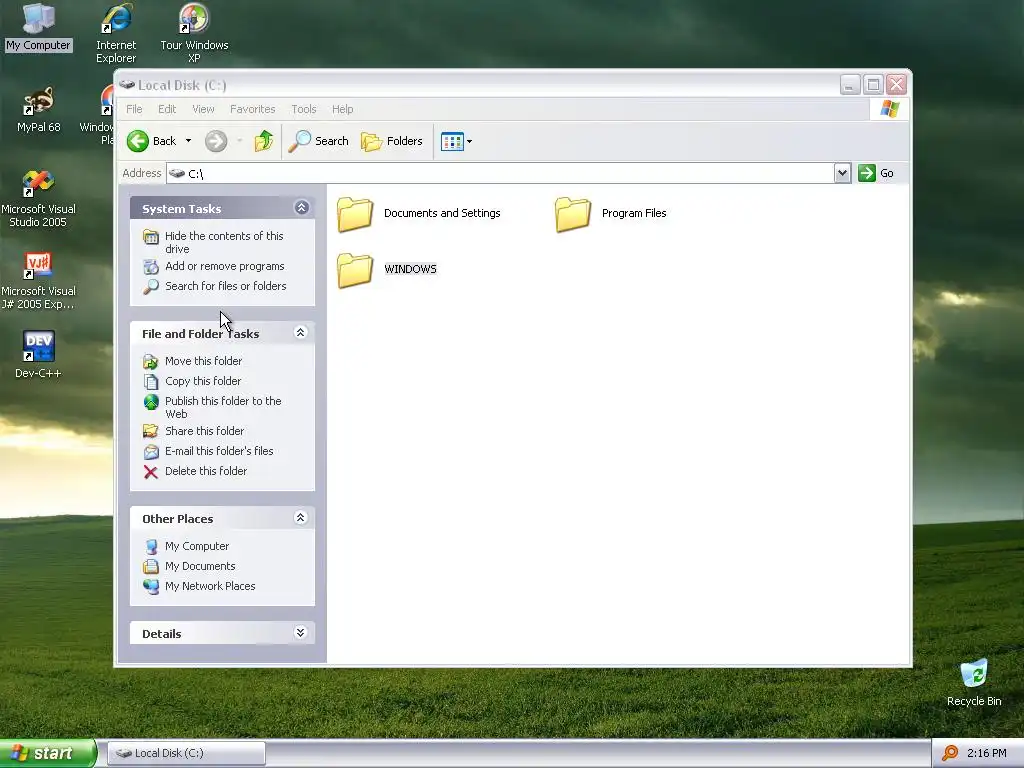The image size is (1024, 768).
Task: Select Dev-C++ desktop icon
Action: point(39,354)
